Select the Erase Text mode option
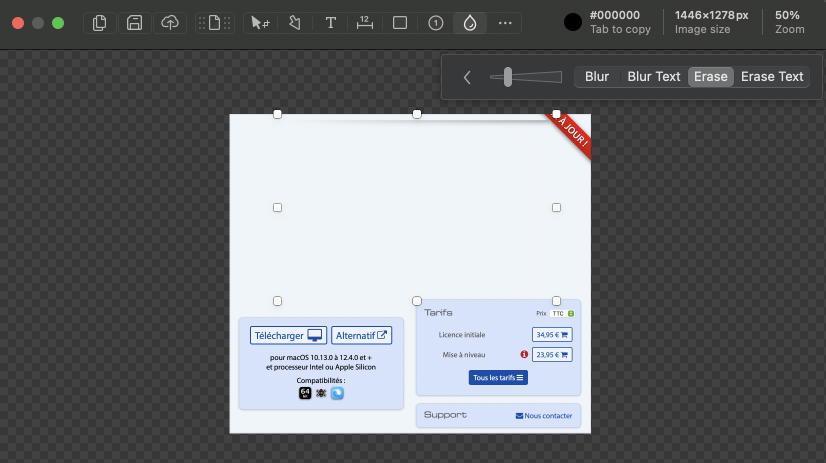The image size is (826, 463). coord(772,77)
